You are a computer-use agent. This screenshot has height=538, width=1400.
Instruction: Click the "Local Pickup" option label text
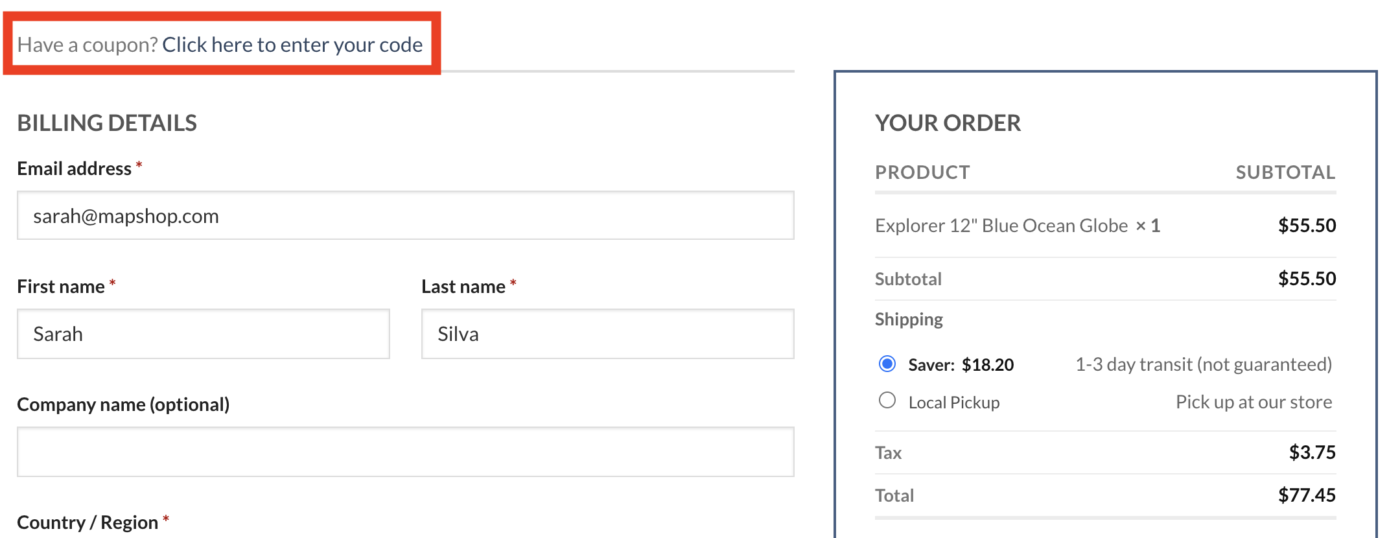click(x=954, y=402)
